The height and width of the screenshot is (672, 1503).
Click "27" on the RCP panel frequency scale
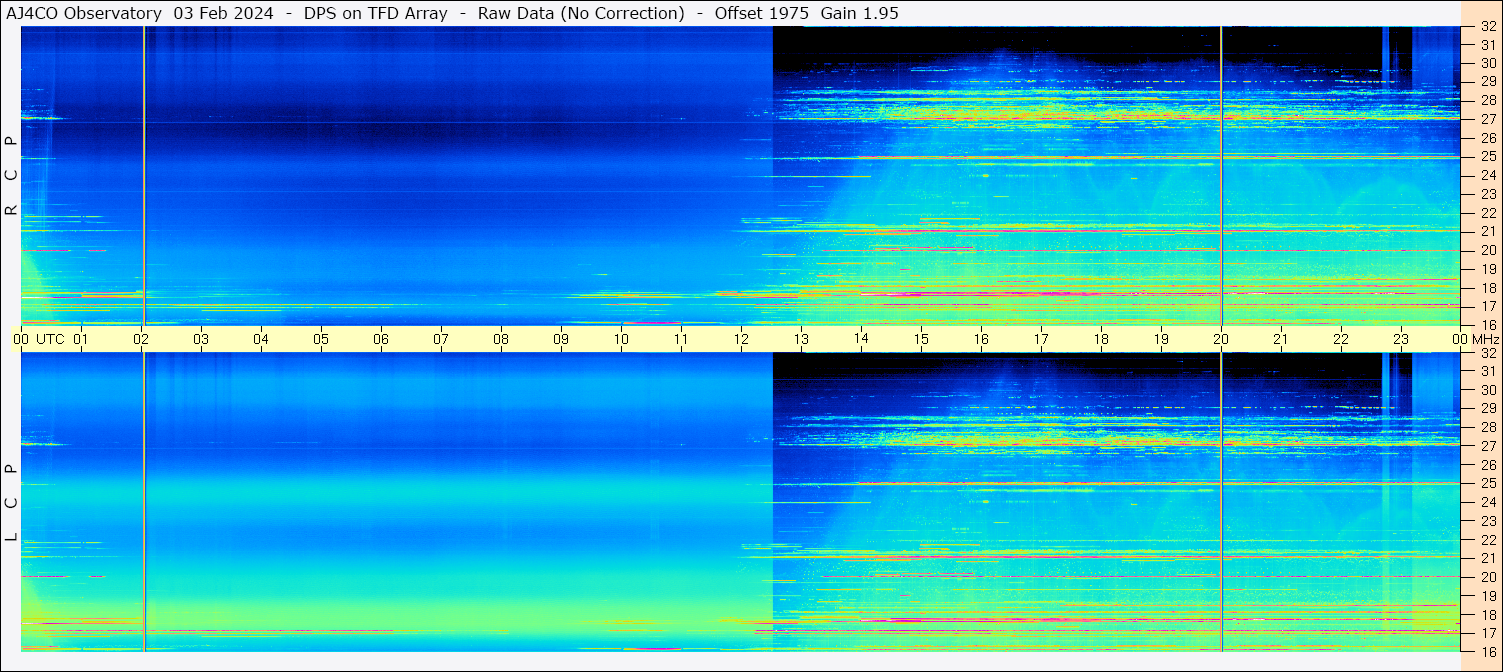coord(1487,119)
